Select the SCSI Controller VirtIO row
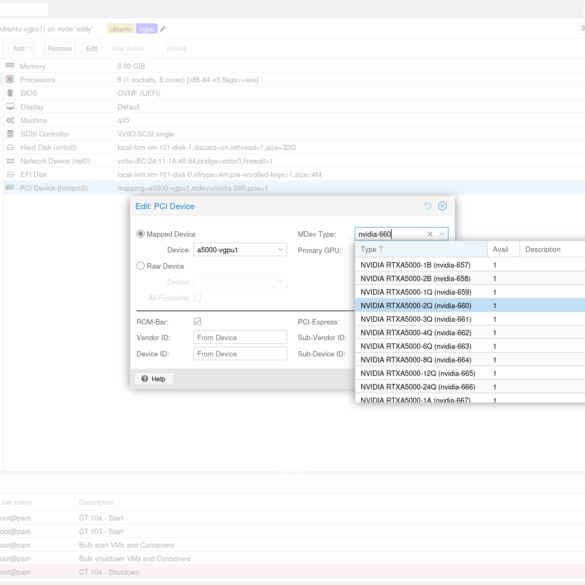This screenshot has height=585, width=585. point(294,134)
